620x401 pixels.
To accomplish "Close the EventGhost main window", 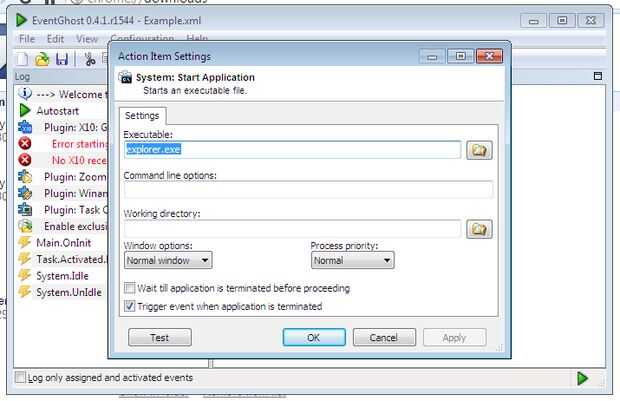I will [591, 20].
